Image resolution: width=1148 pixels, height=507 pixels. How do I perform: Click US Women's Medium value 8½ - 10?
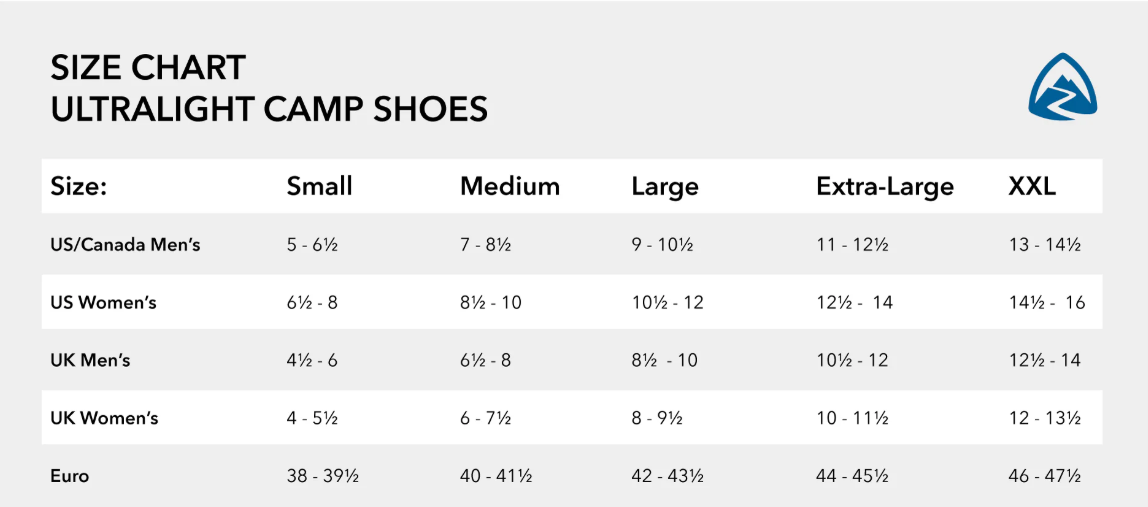click(x=490, y=302)
